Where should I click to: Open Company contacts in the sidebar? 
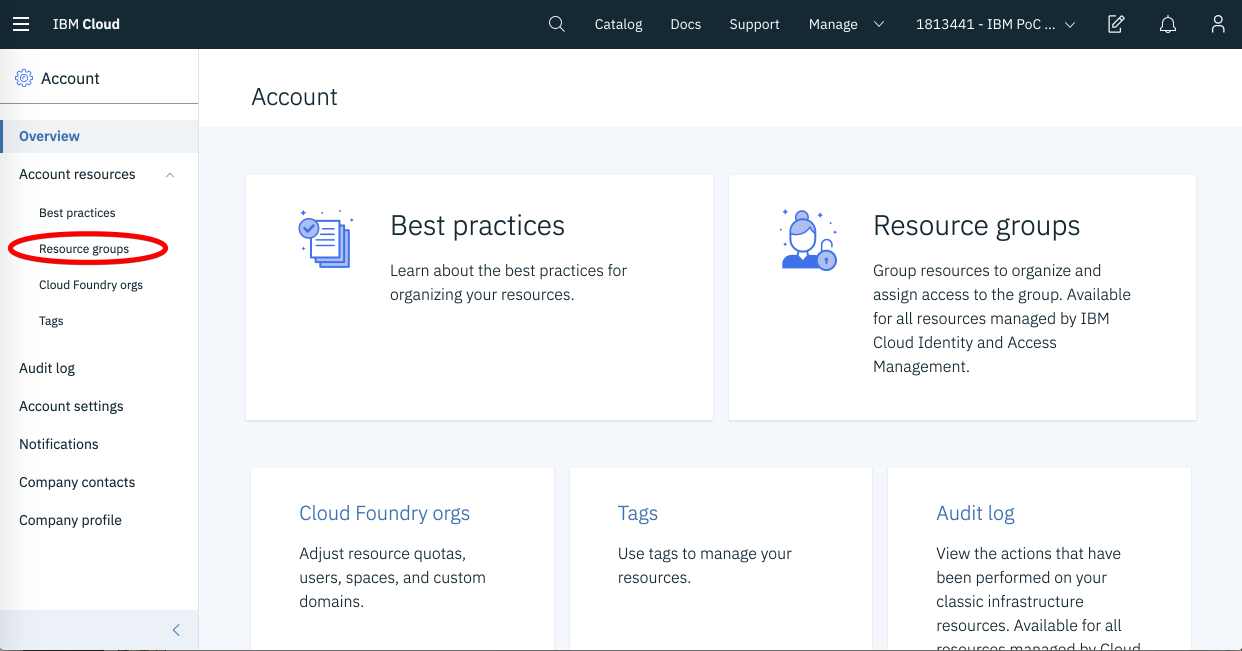point(77,482)
